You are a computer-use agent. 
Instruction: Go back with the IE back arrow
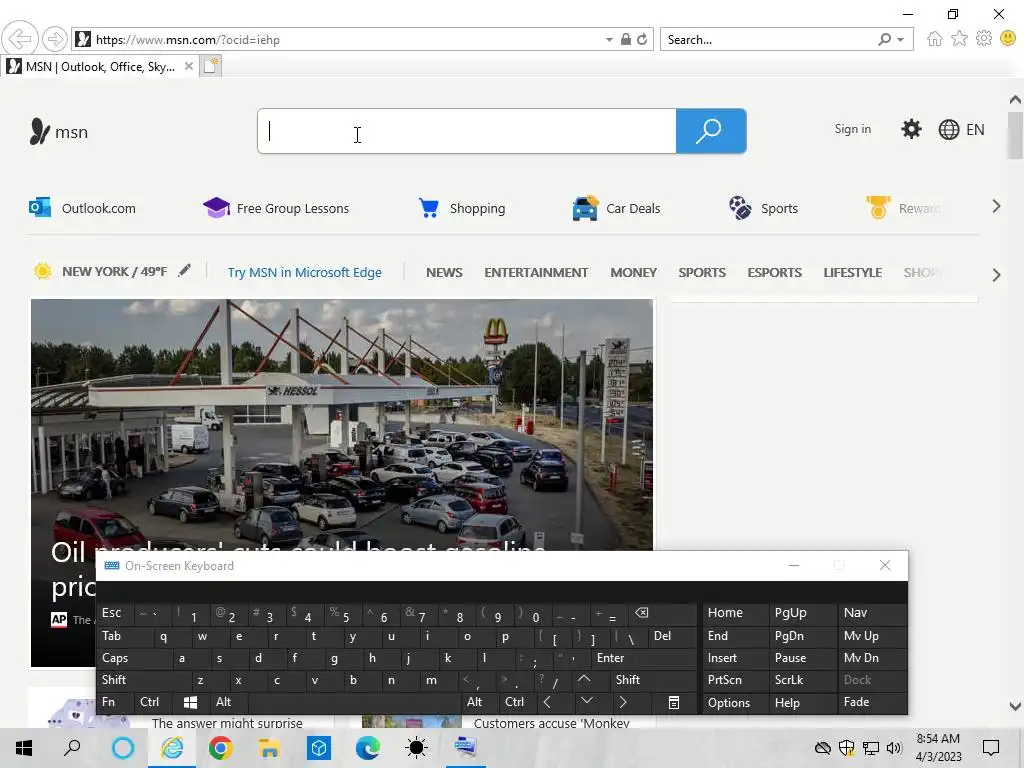(20, 39)
